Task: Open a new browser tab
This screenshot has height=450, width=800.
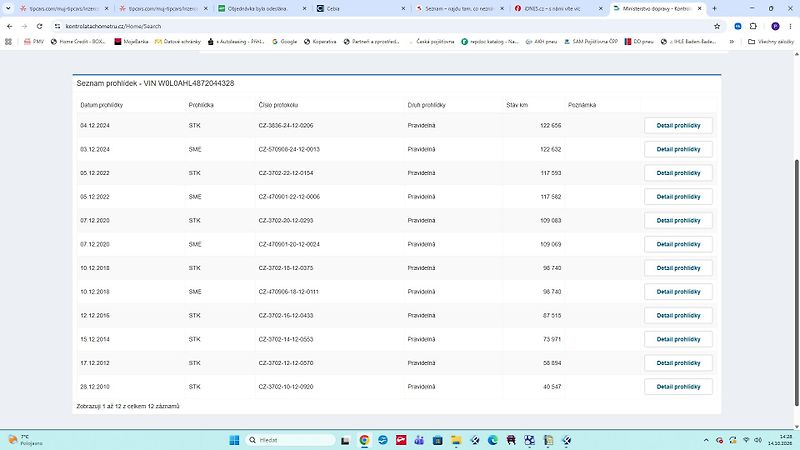Action: (714, 9)
